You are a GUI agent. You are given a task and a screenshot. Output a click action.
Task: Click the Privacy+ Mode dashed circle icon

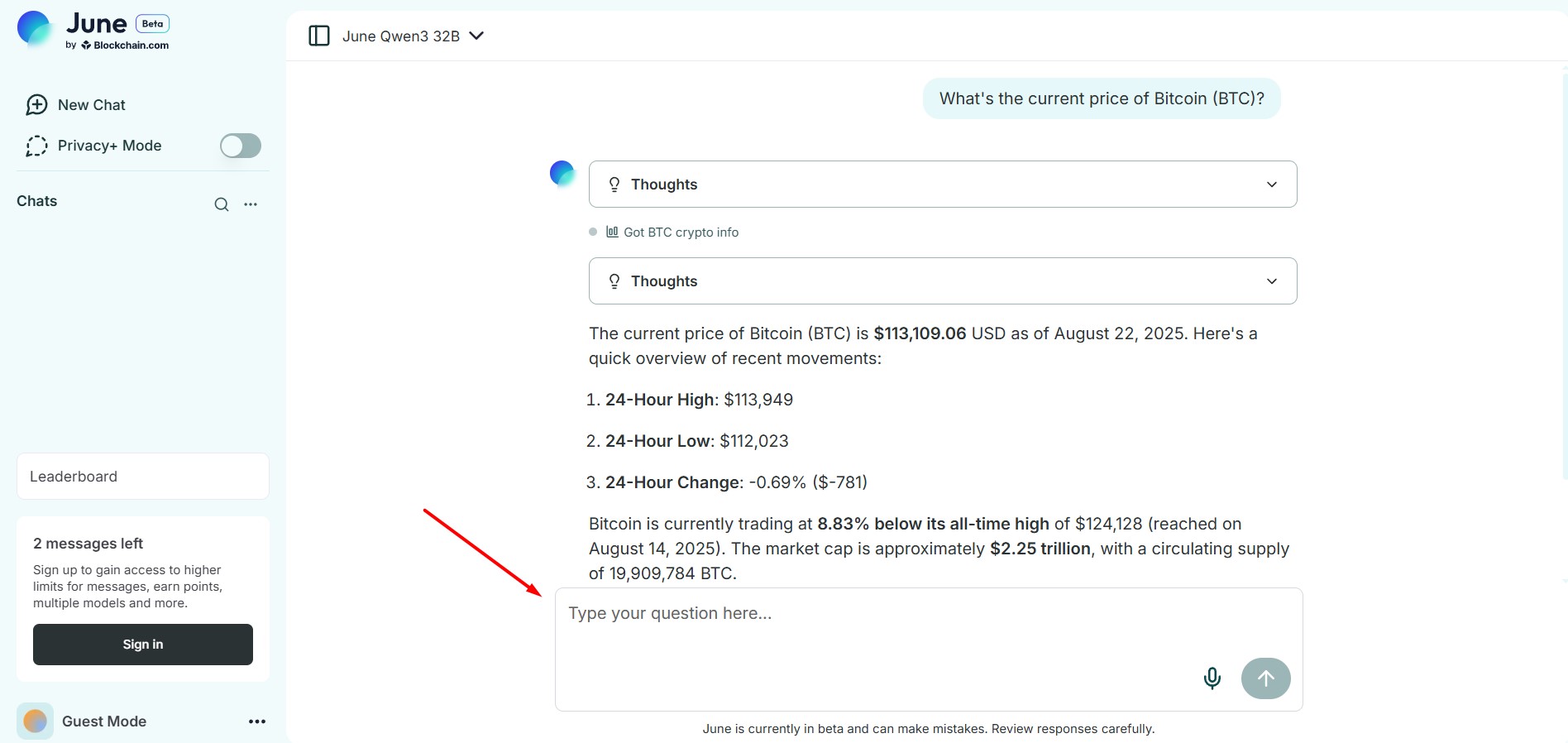[x=36, y=146]
